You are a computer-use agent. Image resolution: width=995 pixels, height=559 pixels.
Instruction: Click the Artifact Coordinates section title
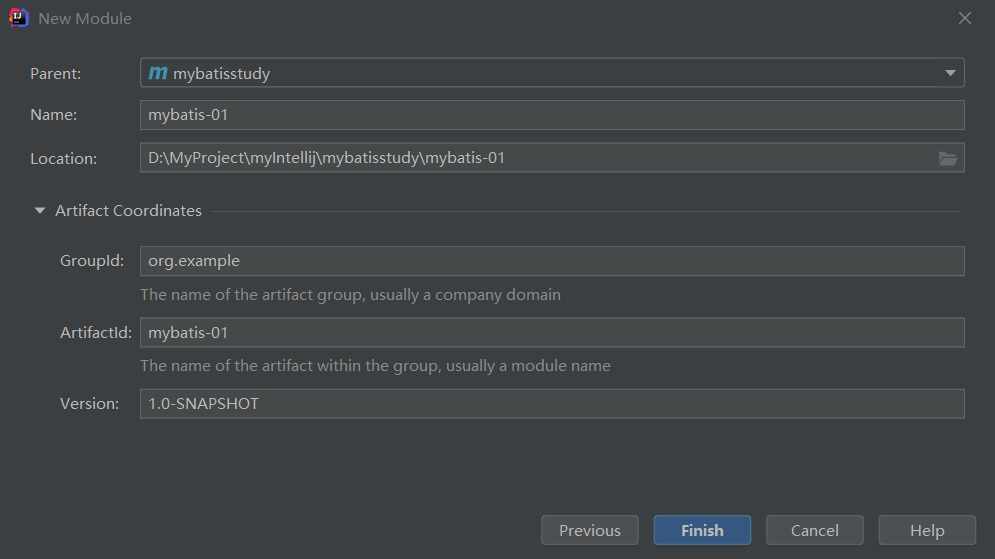(128, 211)
